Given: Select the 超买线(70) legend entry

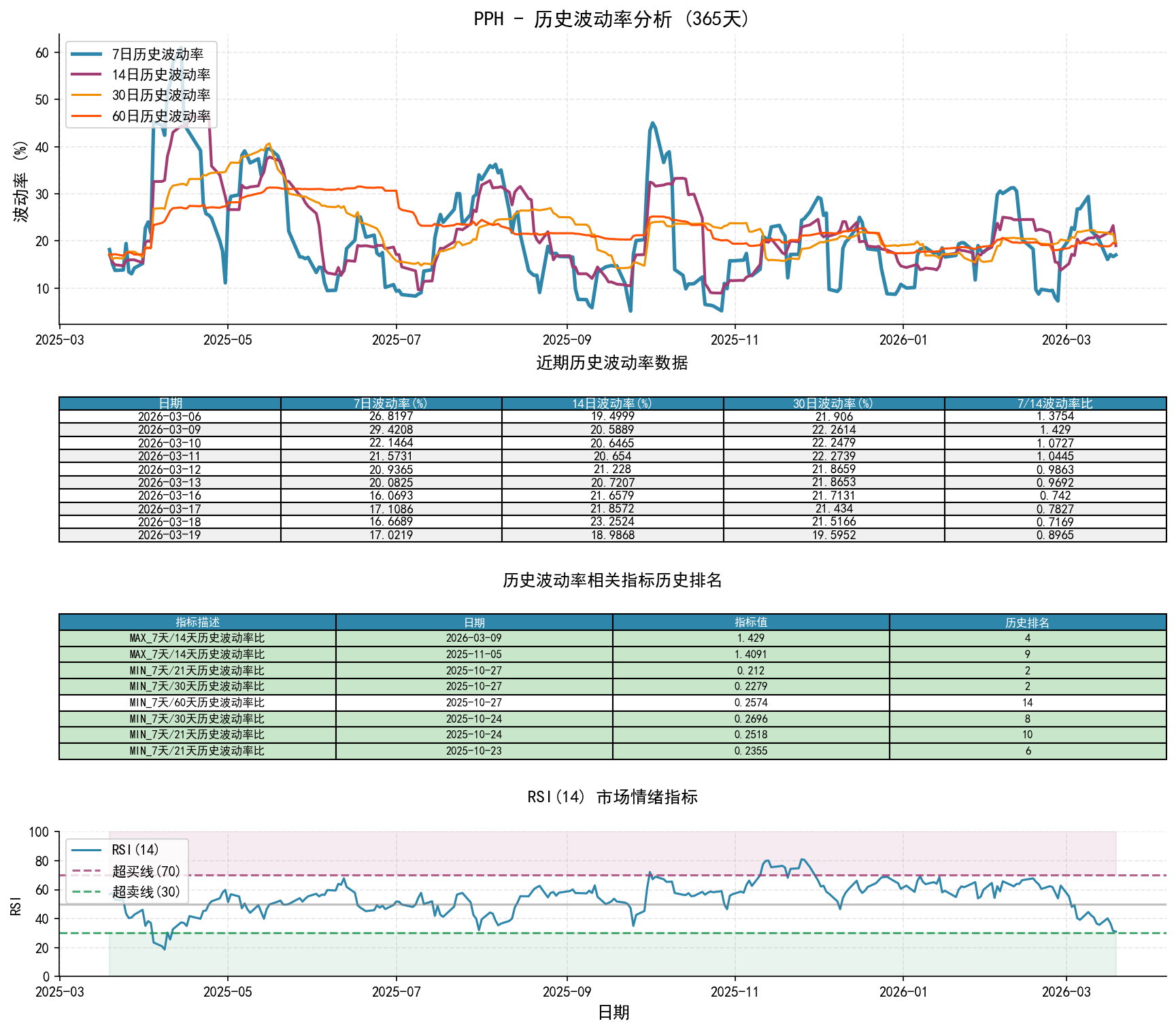Looking at the screenshot, I should point(146,871).
